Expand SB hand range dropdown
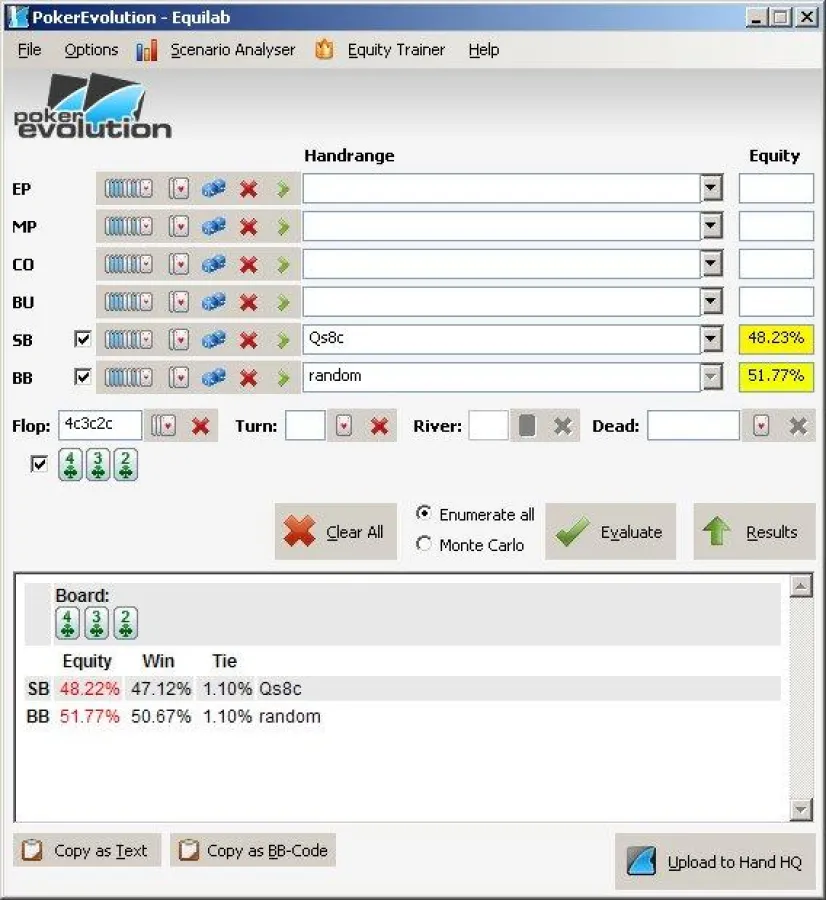Image resolution: width=826 pixels, height=900 pixels. (711, 340)
